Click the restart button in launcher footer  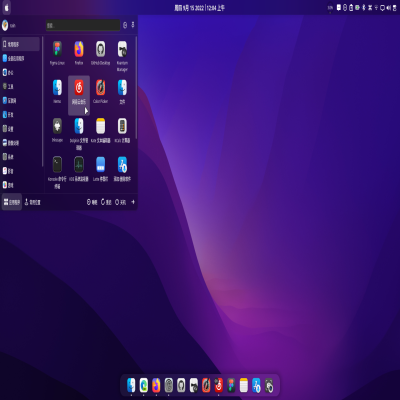point(106,202)
